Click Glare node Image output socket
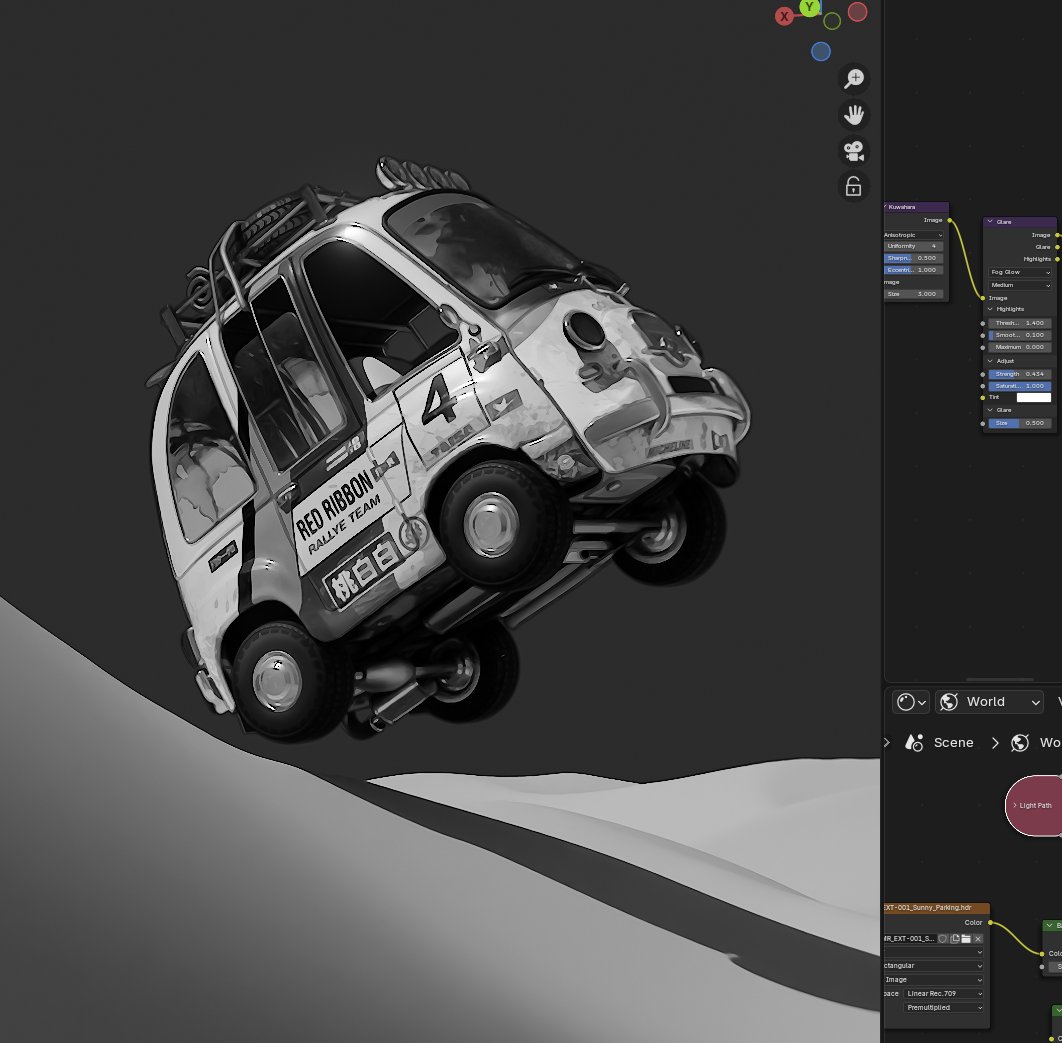The width and height of the screenshot is (1062, 1043). pos(1057,235)
